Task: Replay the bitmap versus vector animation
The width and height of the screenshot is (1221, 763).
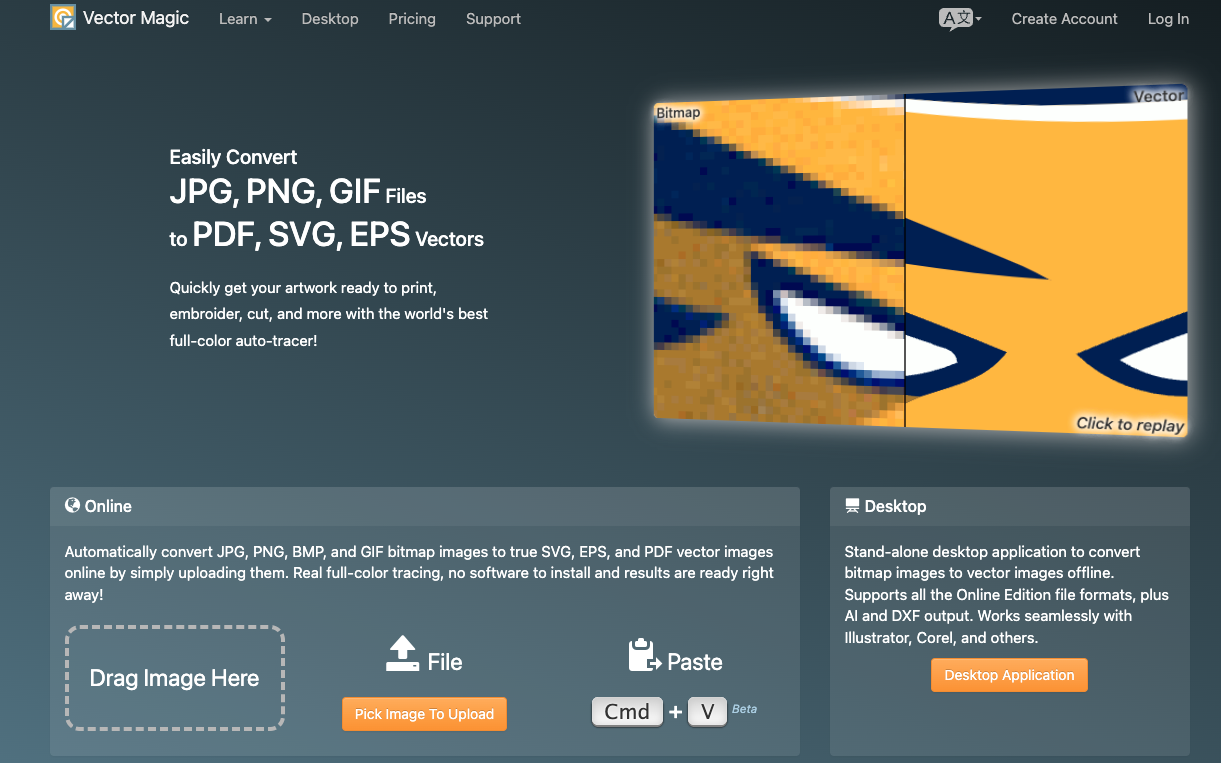Action: pyautogui.click(x=1130, y=424)
